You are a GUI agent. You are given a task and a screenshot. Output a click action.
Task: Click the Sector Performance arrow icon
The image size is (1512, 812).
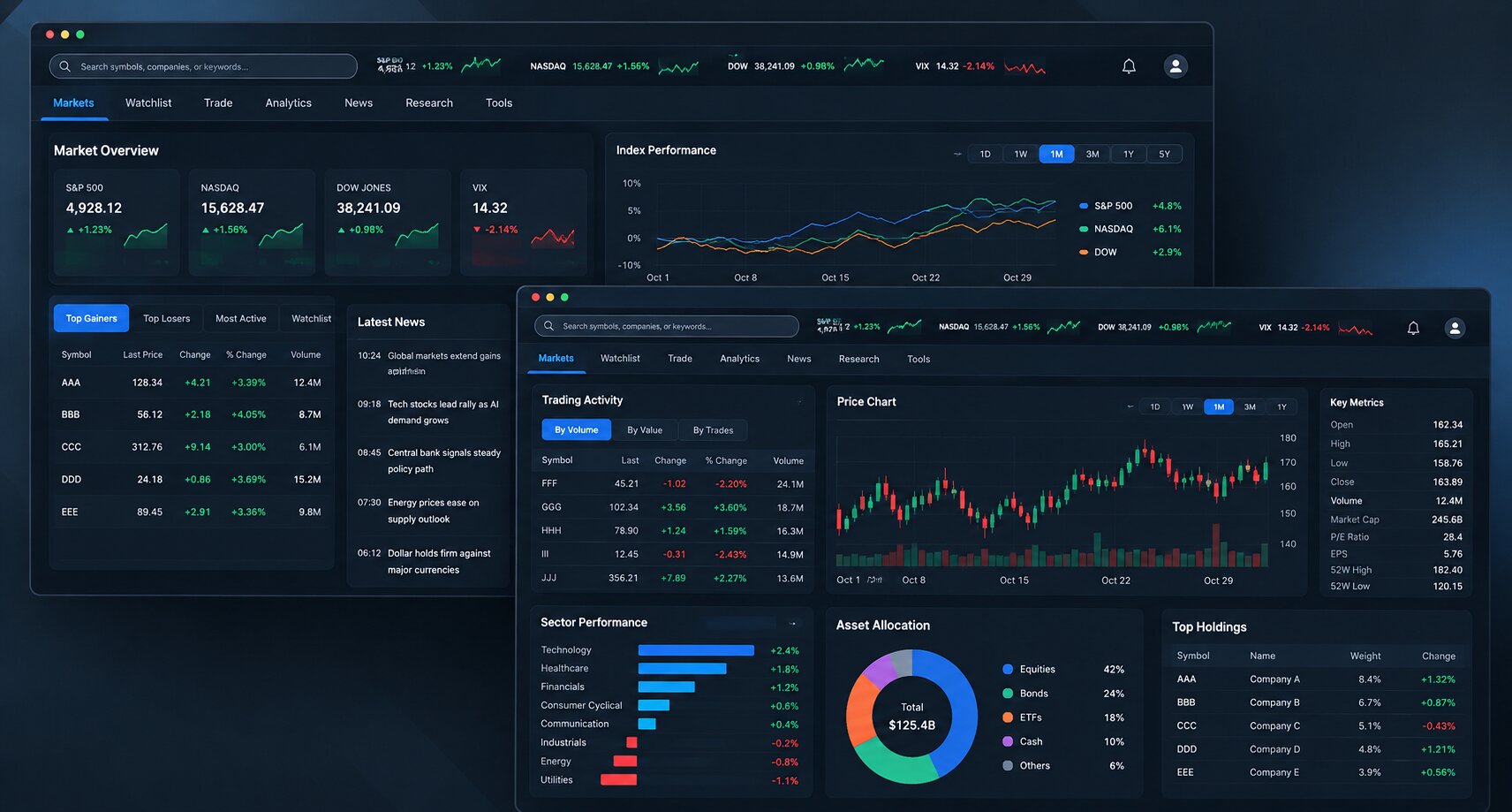point(792,623)
